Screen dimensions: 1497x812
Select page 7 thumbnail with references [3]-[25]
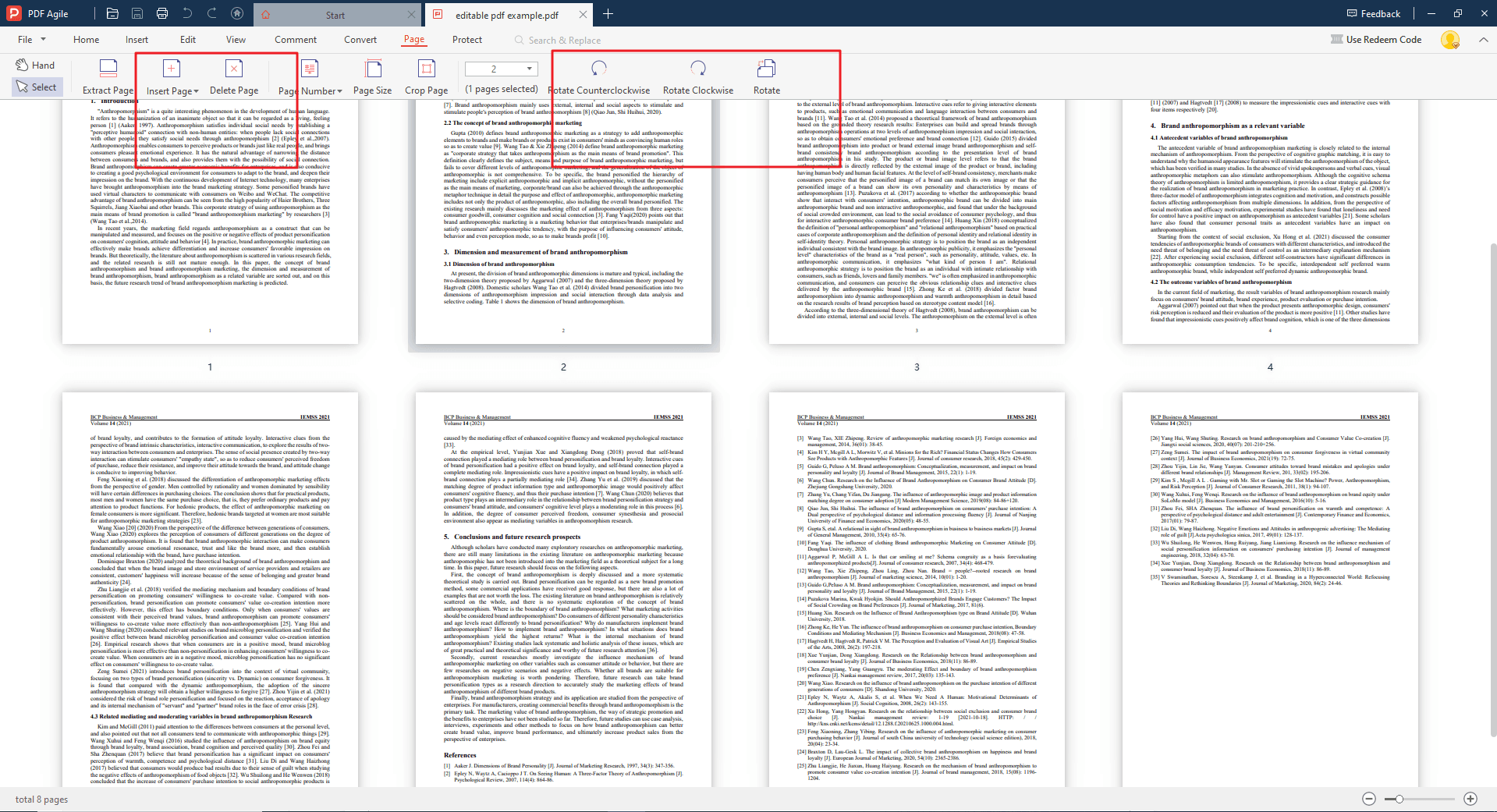pos(917,590)
